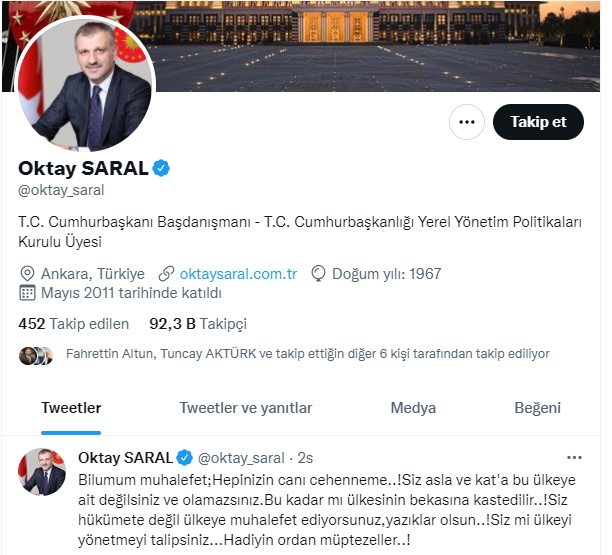Click the mutual followers avatar stack
The width and height of the screenshot is (612, 555).
36,356
